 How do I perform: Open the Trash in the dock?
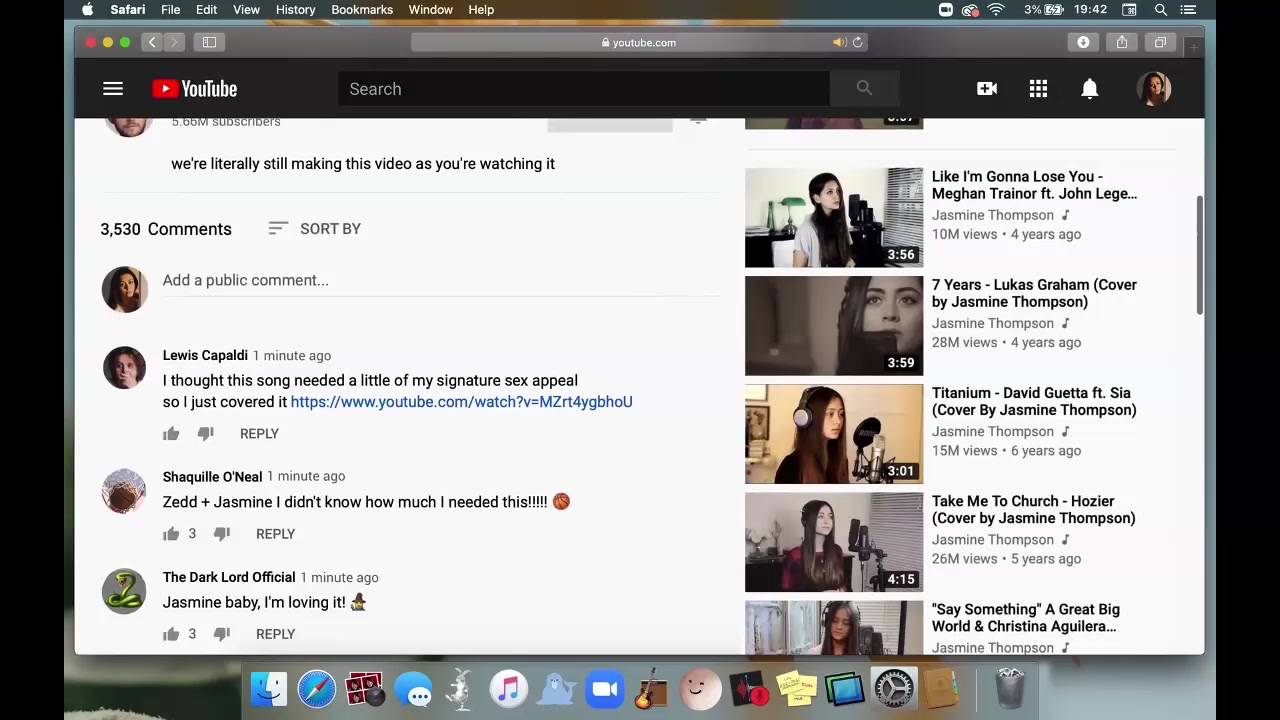click(1010, 689)
